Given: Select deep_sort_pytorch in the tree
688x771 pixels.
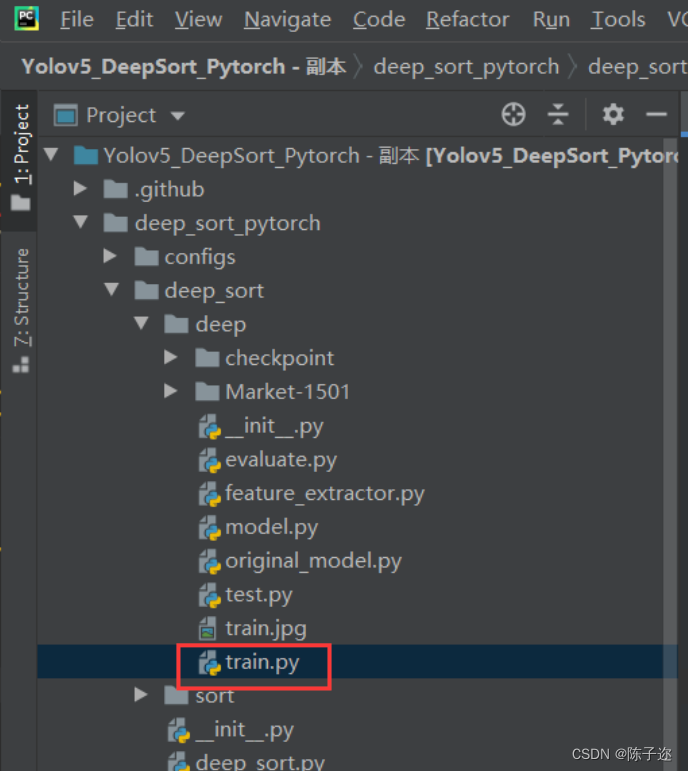Looking at the screenshot, I should pos(228,224).
